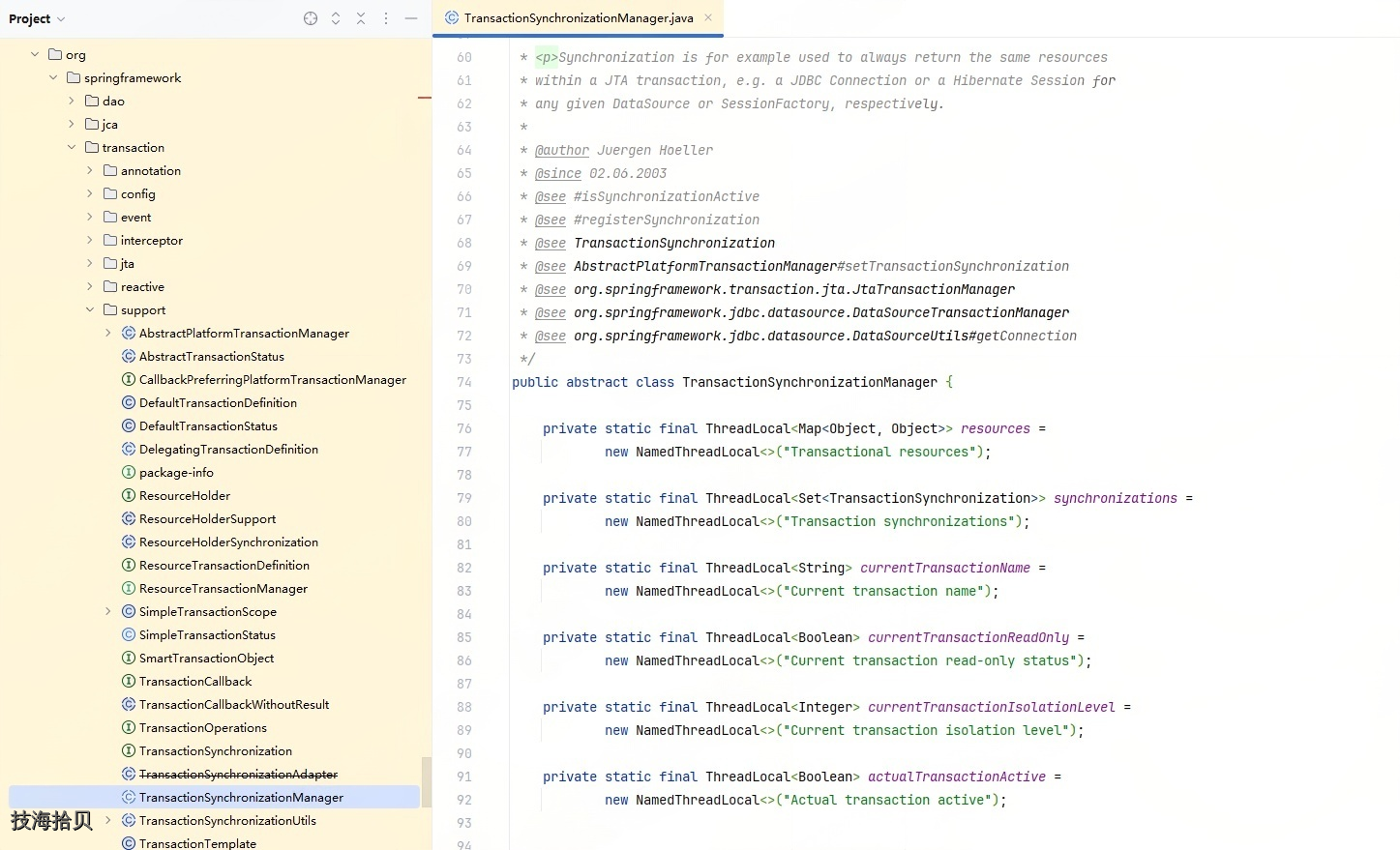Click the actualTransactionActive field on line 91

point(957,777)
